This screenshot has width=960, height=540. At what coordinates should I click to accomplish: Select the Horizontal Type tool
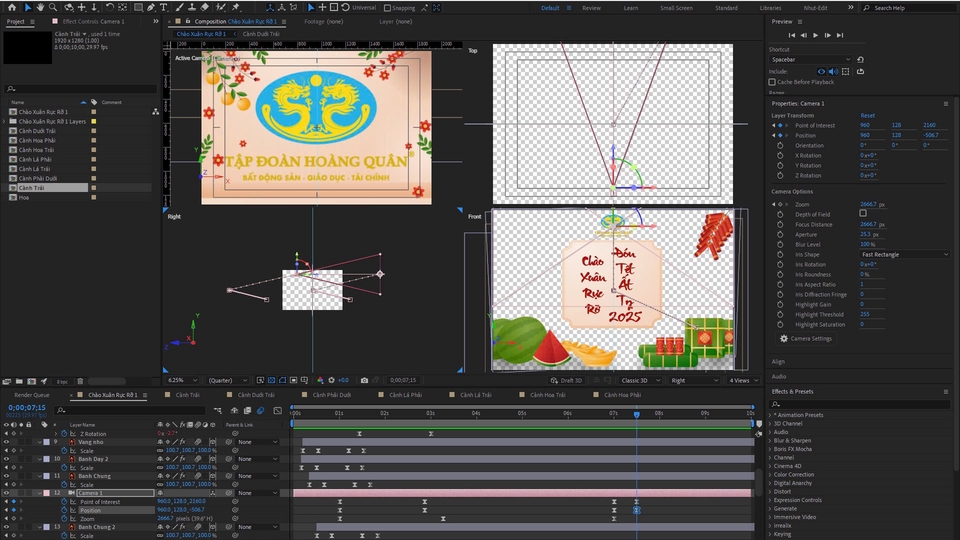tap(163, 7)
